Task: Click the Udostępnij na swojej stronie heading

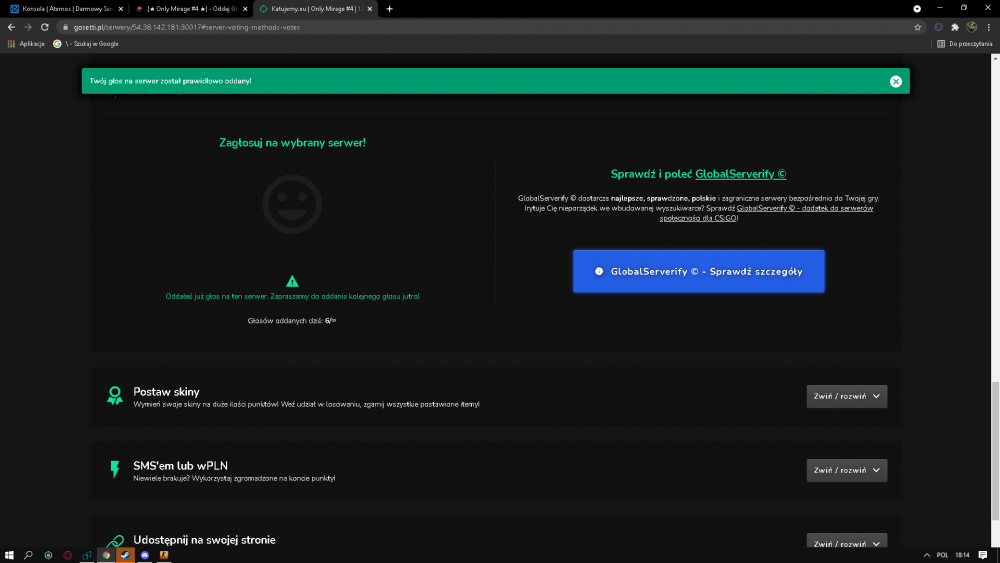Action: coord(204,539)
